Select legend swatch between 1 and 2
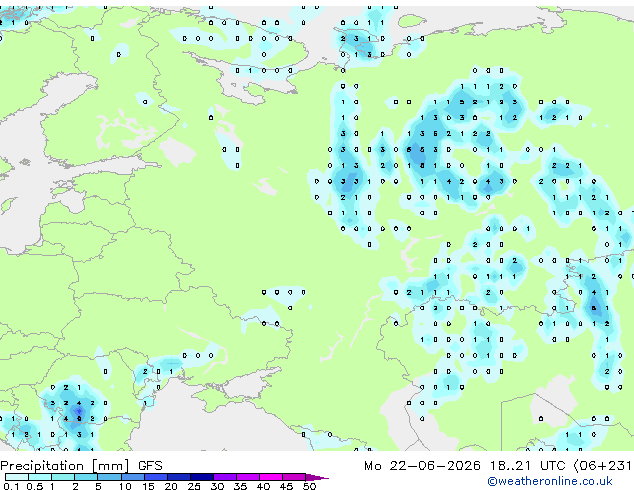 coord(63,477)
